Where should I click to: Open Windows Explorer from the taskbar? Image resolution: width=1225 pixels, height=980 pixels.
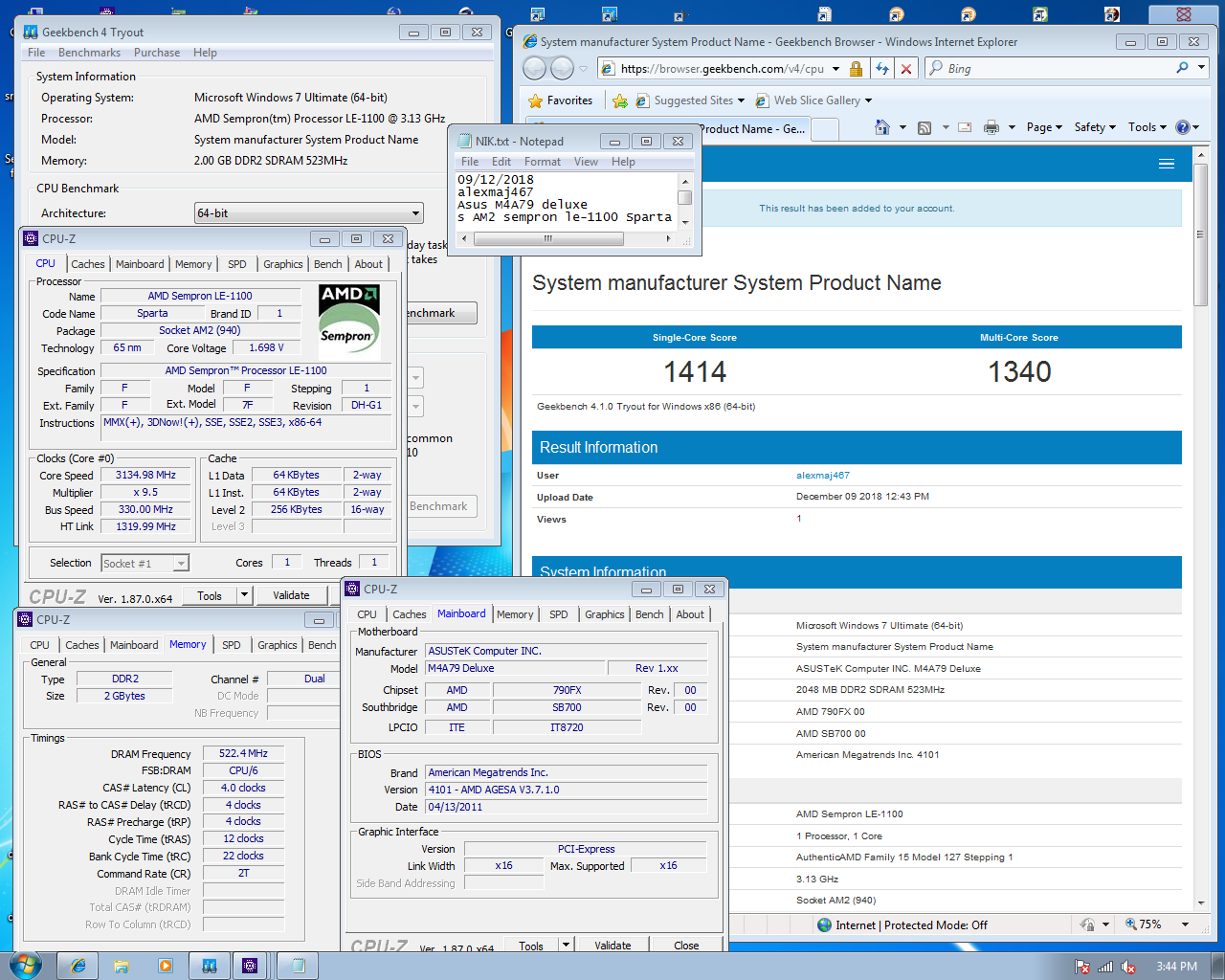[122, 966]
